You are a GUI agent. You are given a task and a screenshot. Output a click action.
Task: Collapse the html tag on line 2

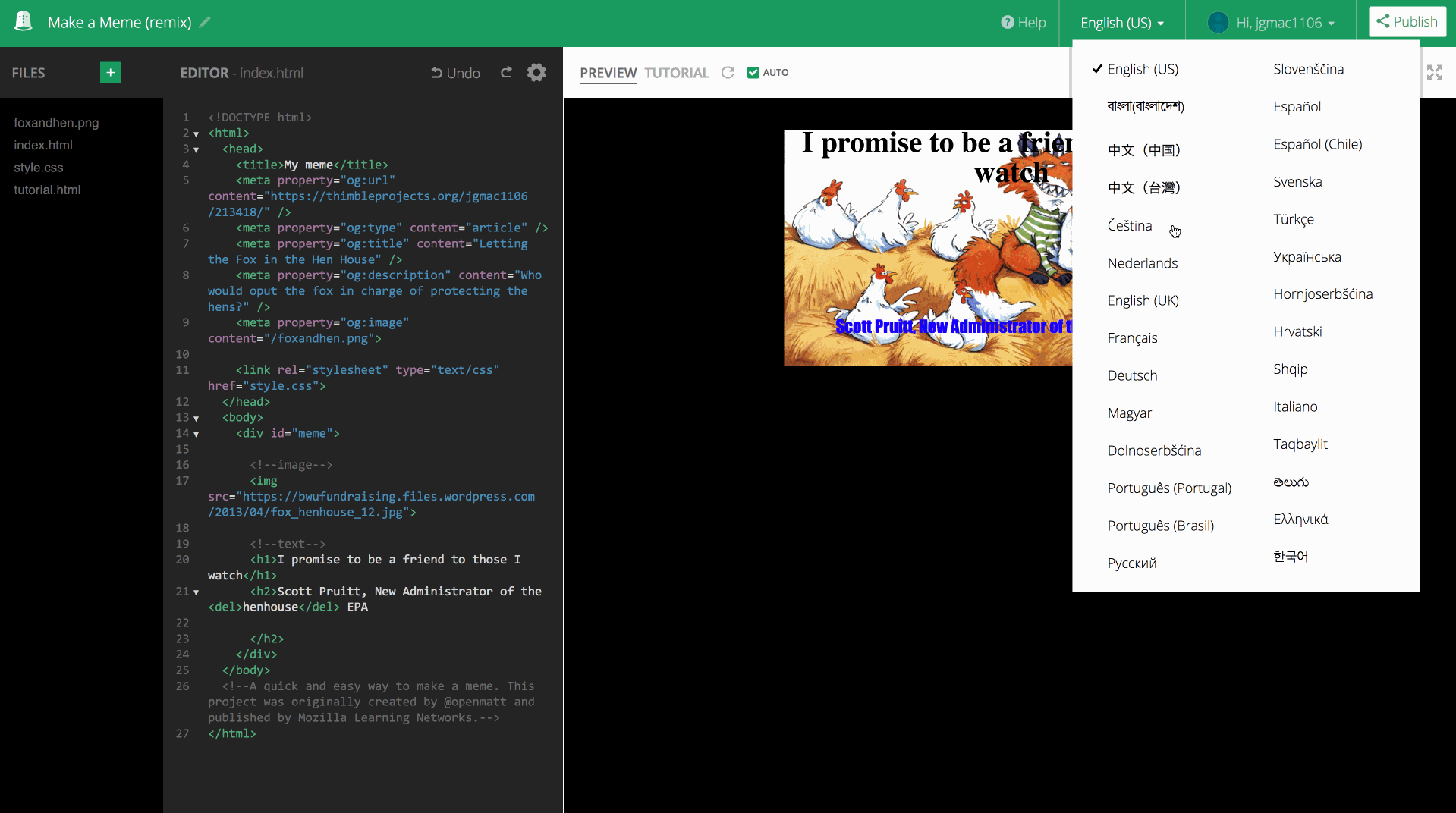196,134
